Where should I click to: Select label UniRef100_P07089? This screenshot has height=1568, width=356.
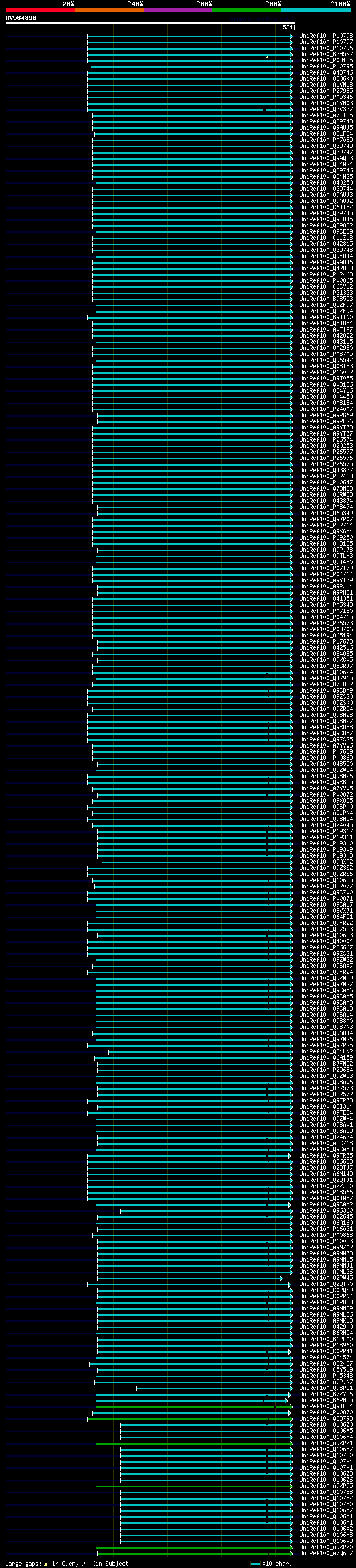coord(326,140)
